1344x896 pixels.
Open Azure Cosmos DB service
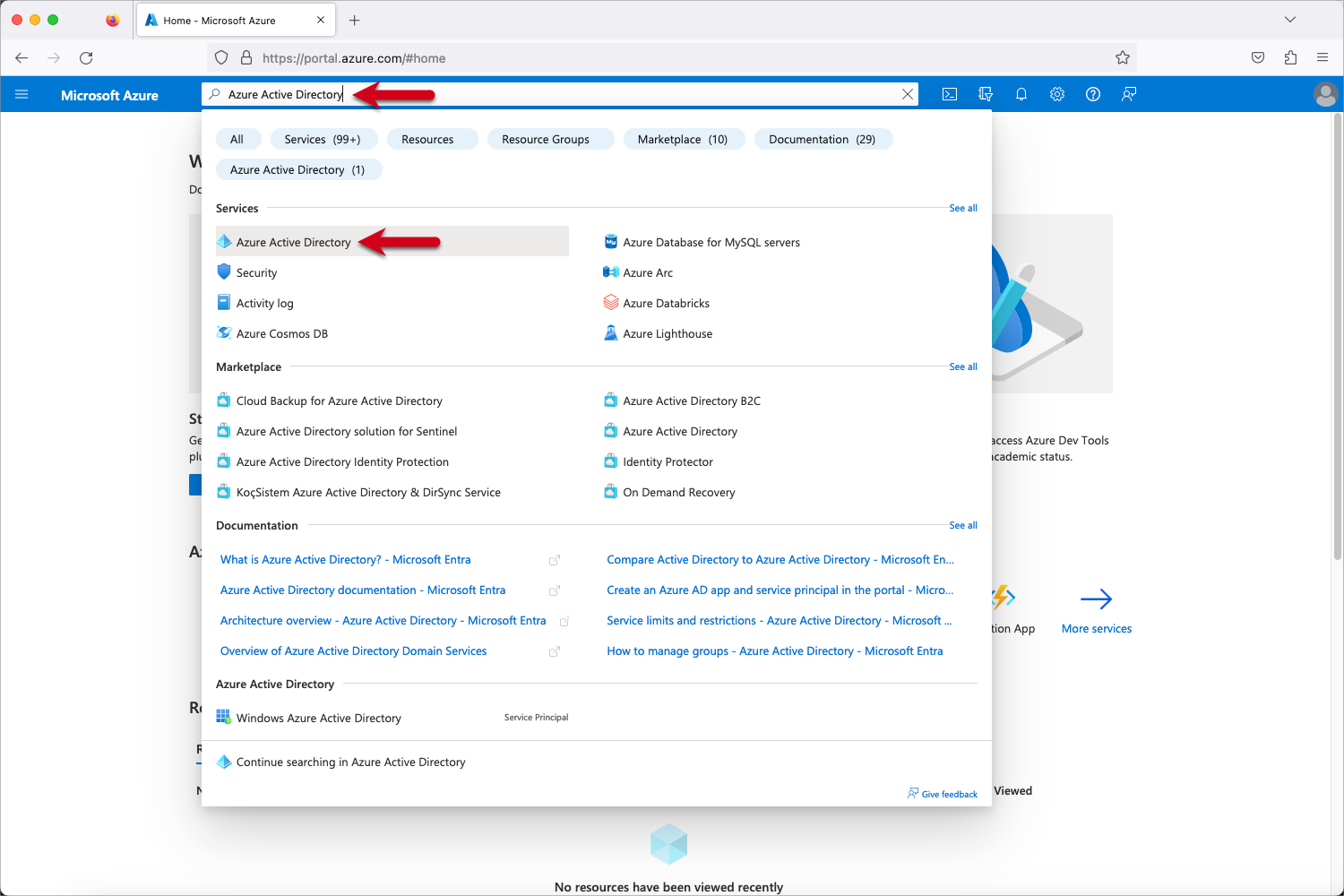[282, 332]
